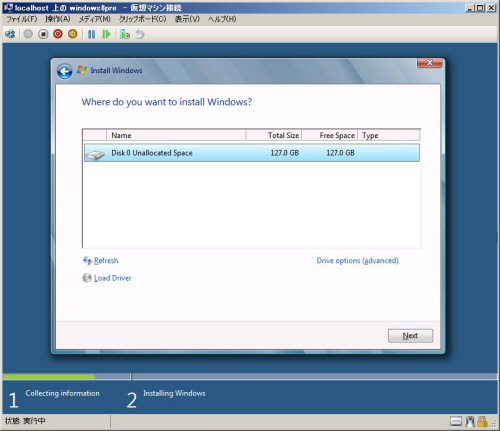Open the 表示(V) menu
500x431 pixels.
point(187,19)
